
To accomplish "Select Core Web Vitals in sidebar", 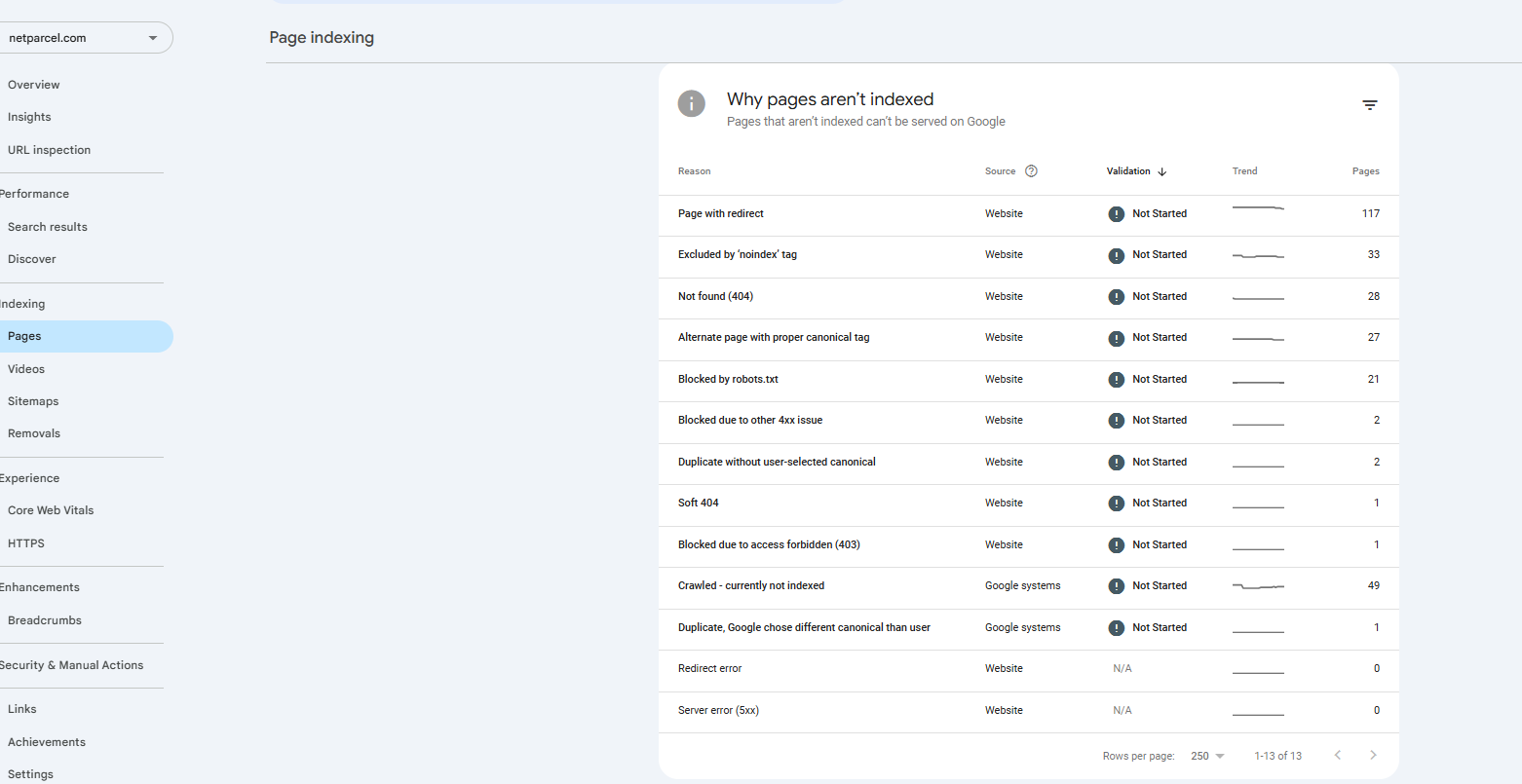I will coord(51,510).
